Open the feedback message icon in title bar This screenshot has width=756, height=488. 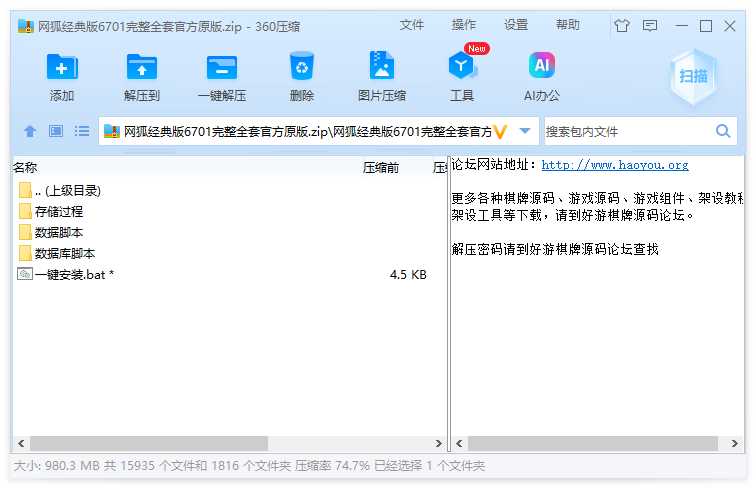pyautogui.click(x=650, y=25)
